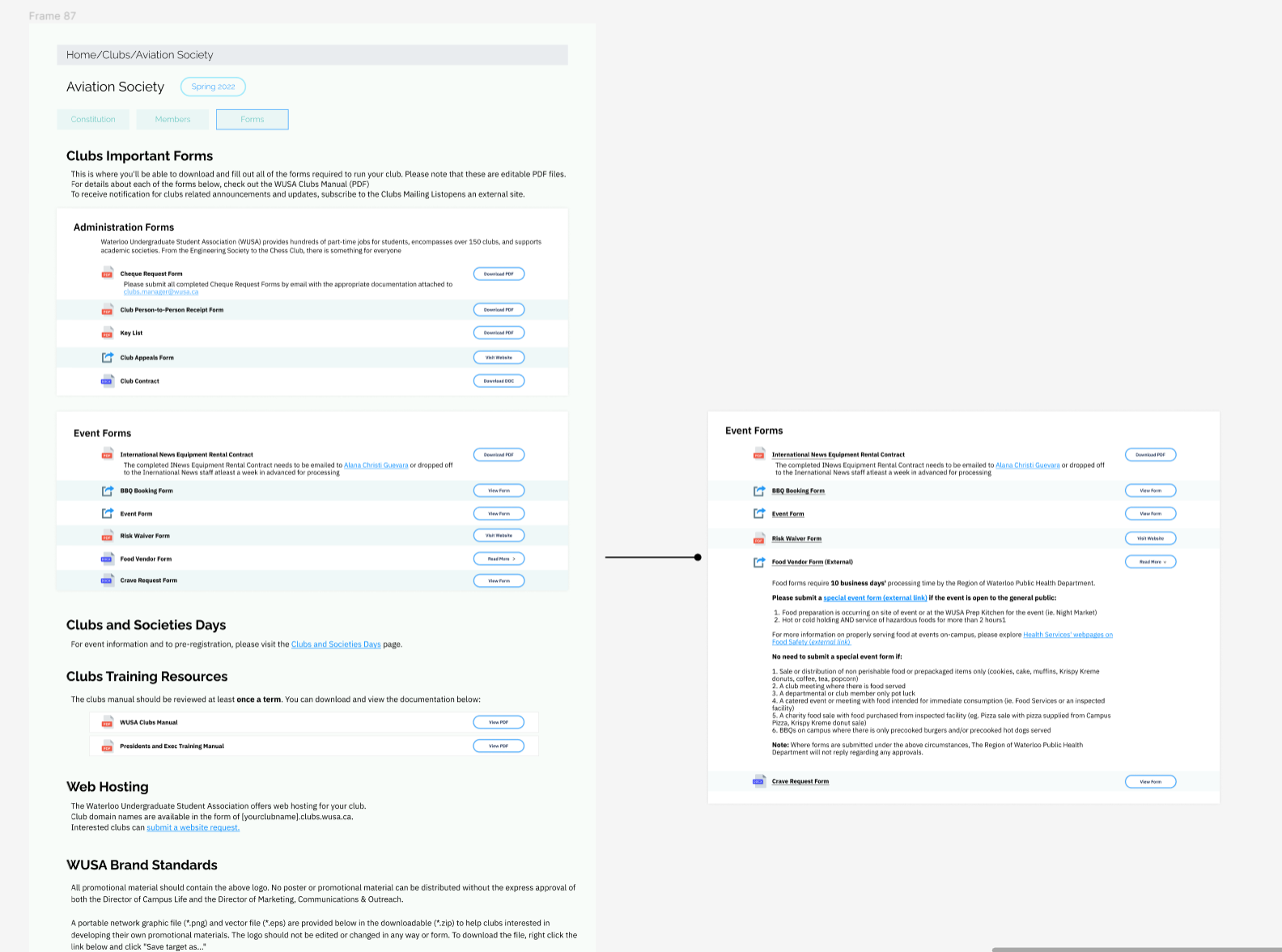Click the International News contract PDF icon in the expanded Event Forms panel

click(x=758, y=455)
